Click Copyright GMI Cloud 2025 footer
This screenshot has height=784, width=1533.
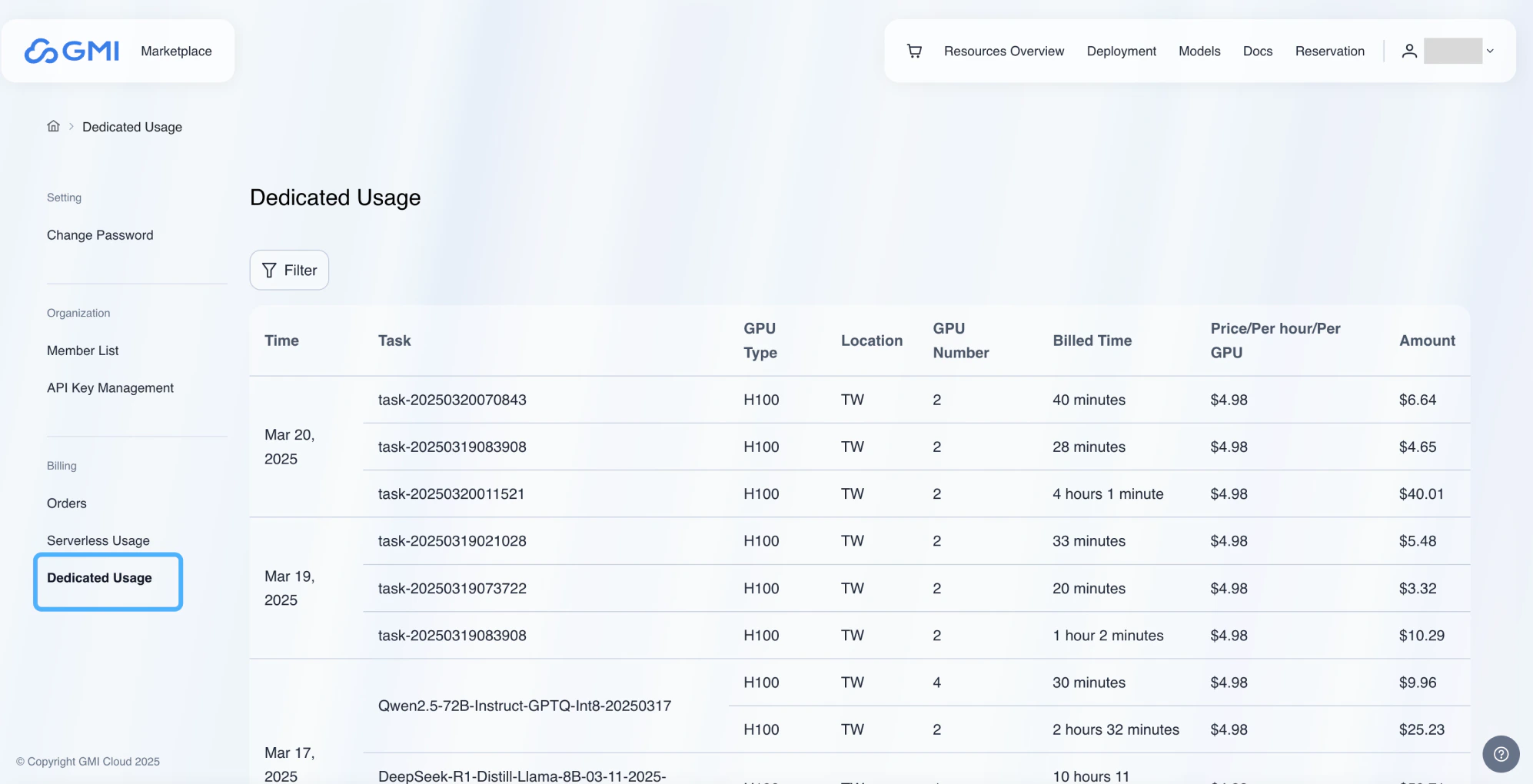tap(88, 762)
